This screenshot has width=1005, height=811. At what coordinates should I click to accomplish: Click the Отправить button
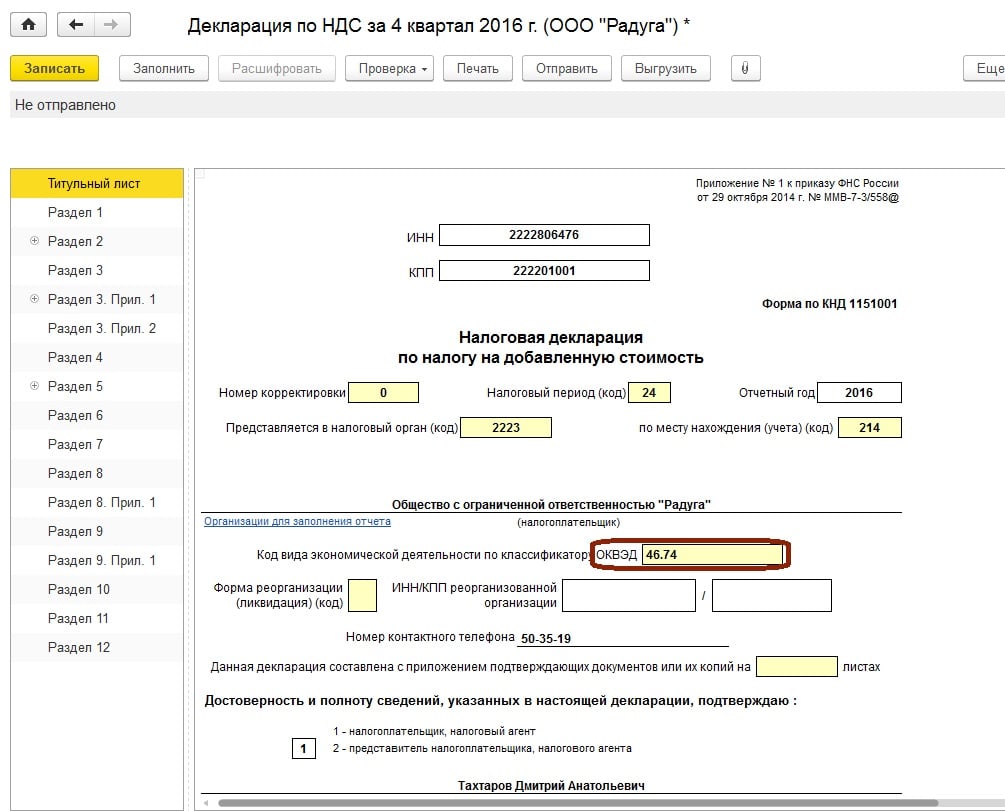[566, 68]
